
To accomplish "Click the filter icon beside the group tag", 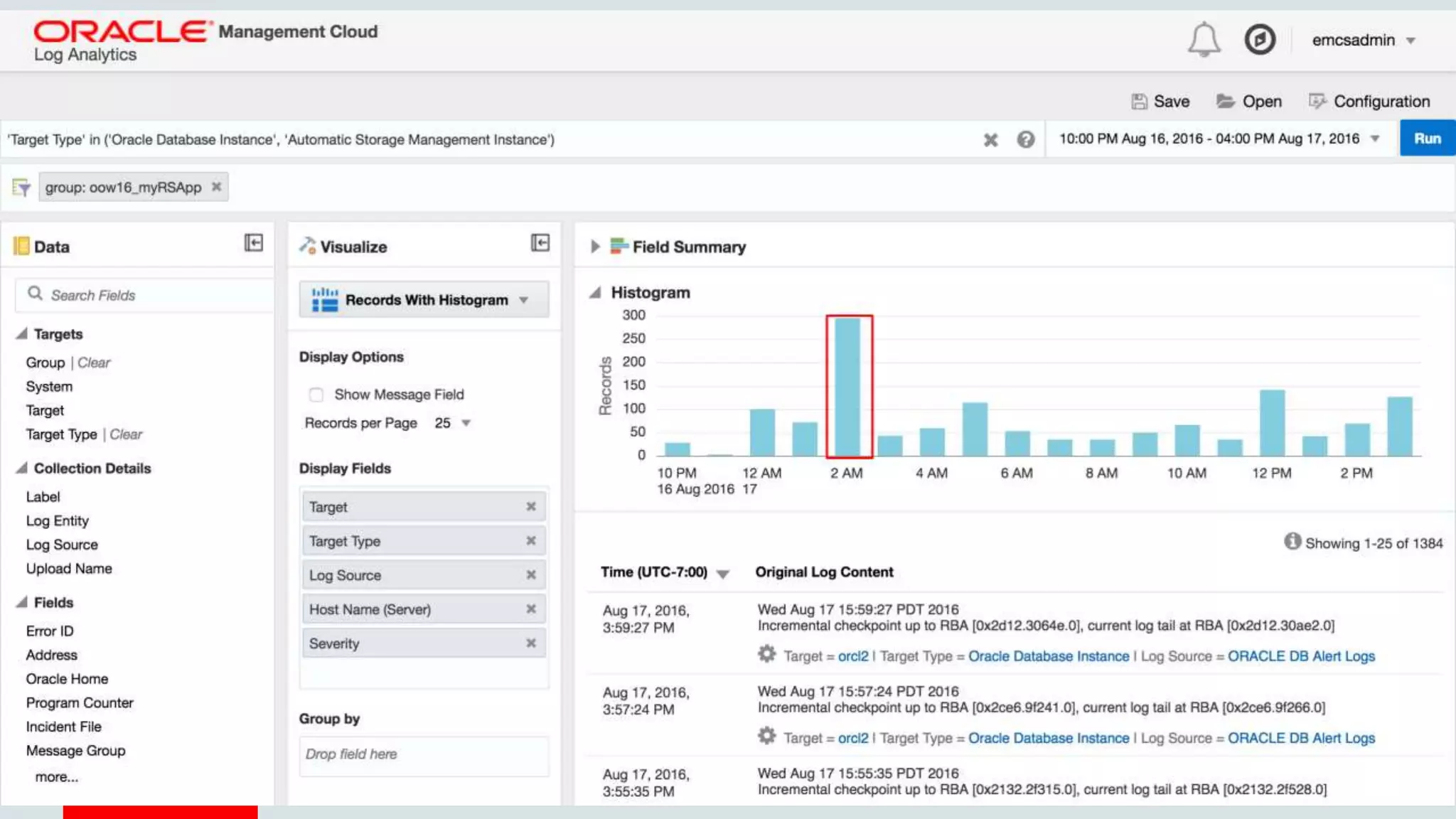I will 21,188.
